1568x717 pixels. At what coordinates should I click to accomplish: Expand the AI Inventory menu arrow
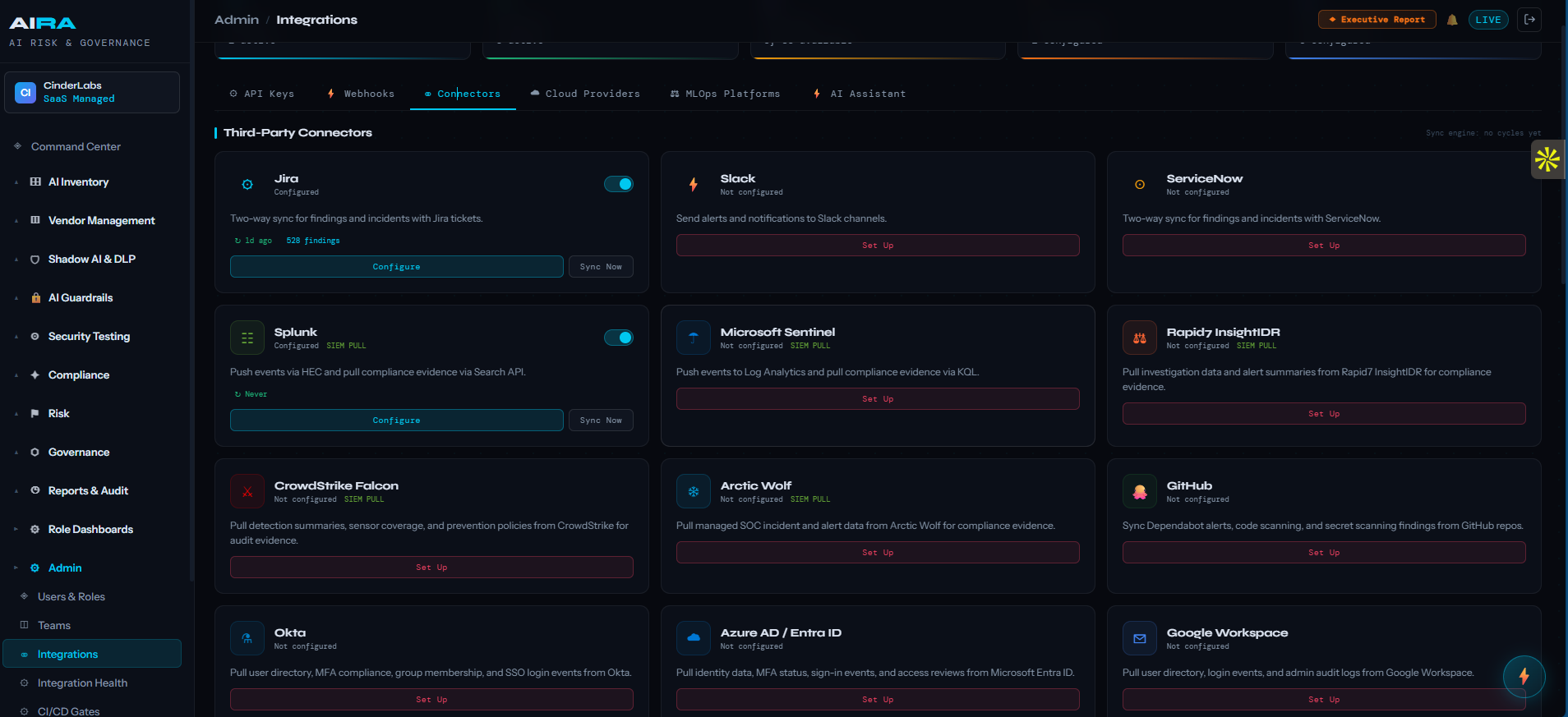[x=16, y=182]
